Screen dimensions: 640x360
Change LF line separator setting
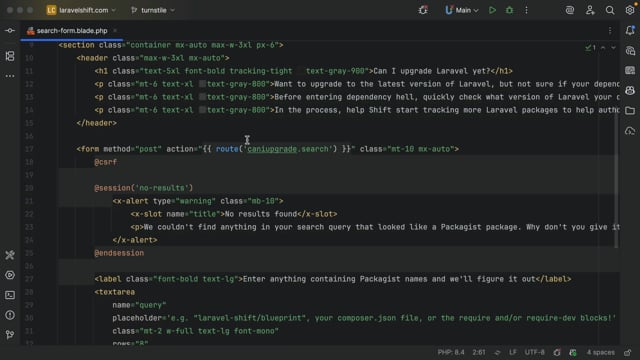coord(513,352)
